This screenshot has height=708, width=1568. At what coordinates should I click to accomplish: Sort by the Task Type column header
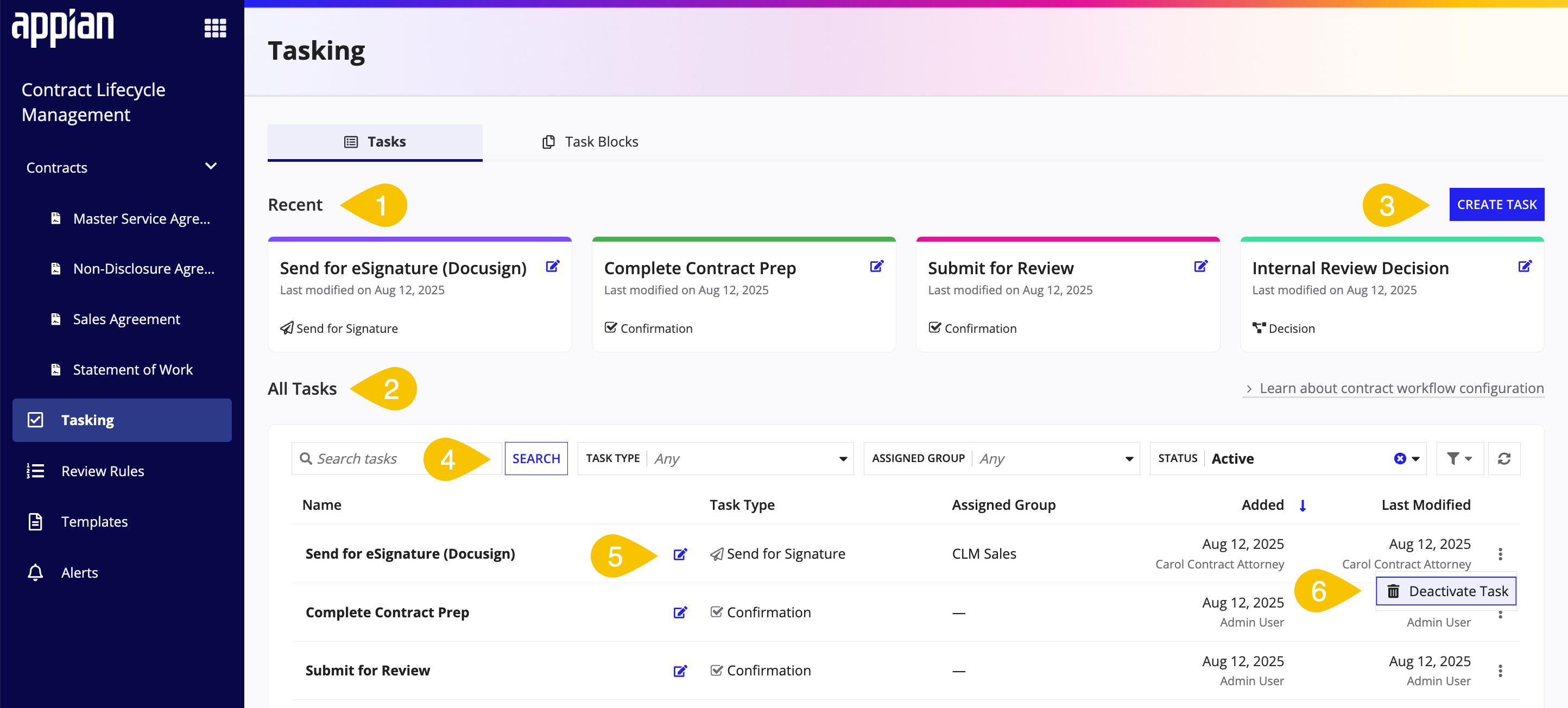coord(742,505)
